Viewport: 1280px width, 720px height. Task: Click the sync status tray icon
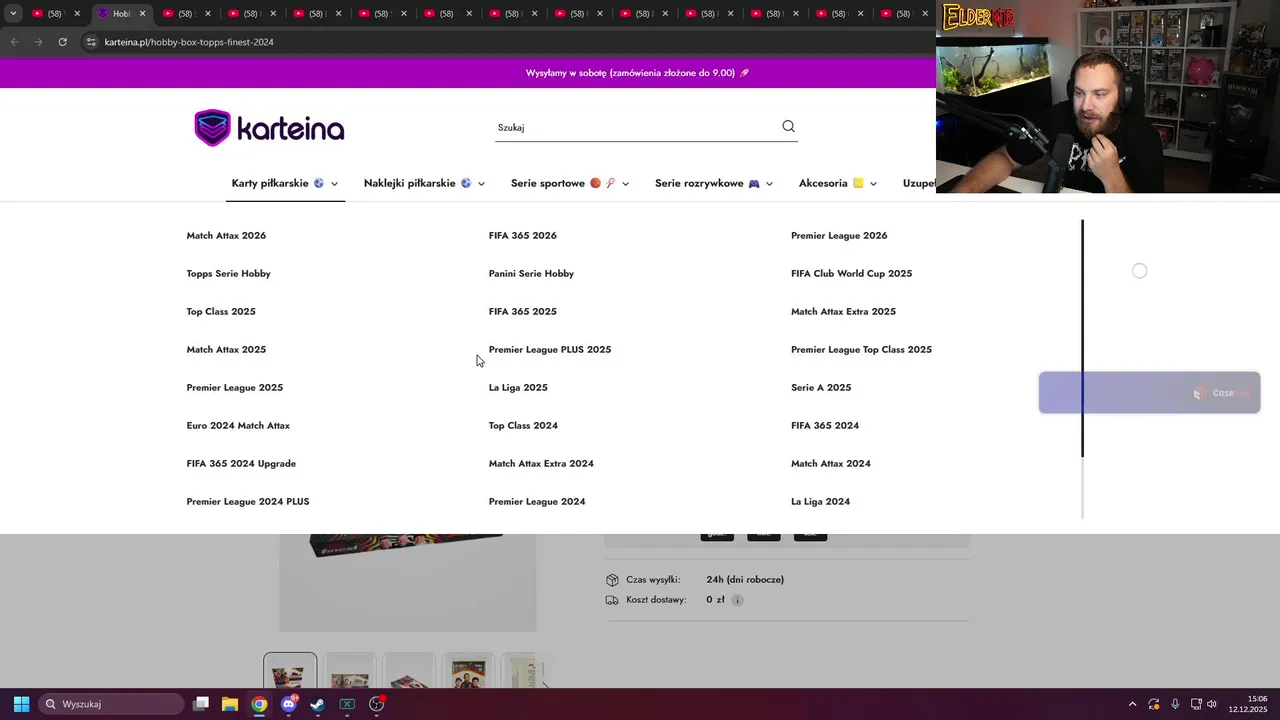click(1154, 704)
